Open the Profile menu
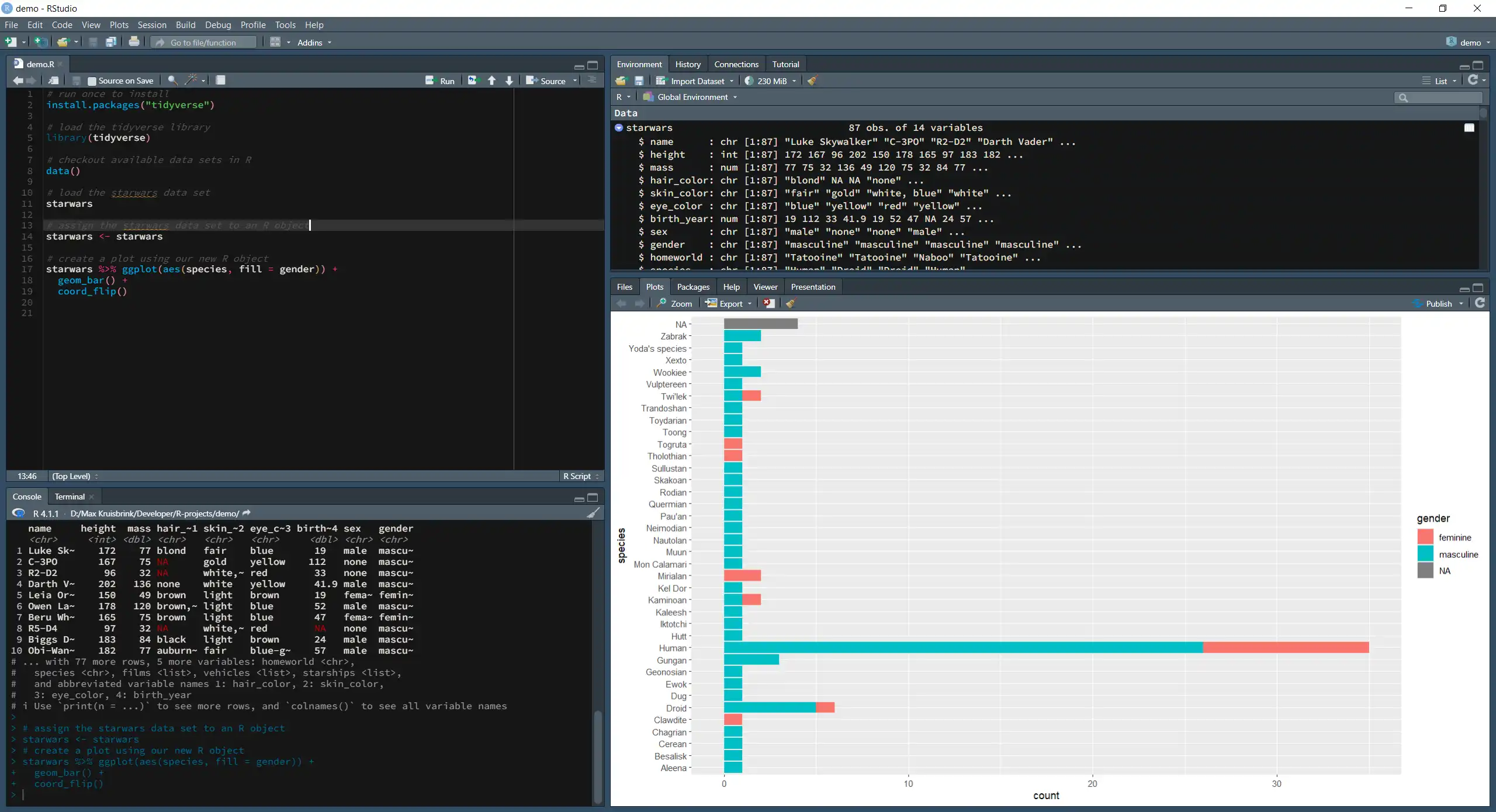Image resolution: width=1496 pixels, height=812 pixels. (x=253, y=25)
